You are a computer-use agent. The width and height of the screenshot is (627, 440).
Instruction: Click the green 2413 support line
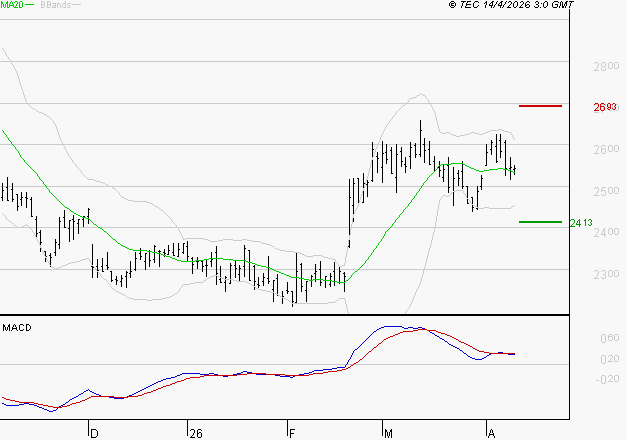[x=541, y=222]
